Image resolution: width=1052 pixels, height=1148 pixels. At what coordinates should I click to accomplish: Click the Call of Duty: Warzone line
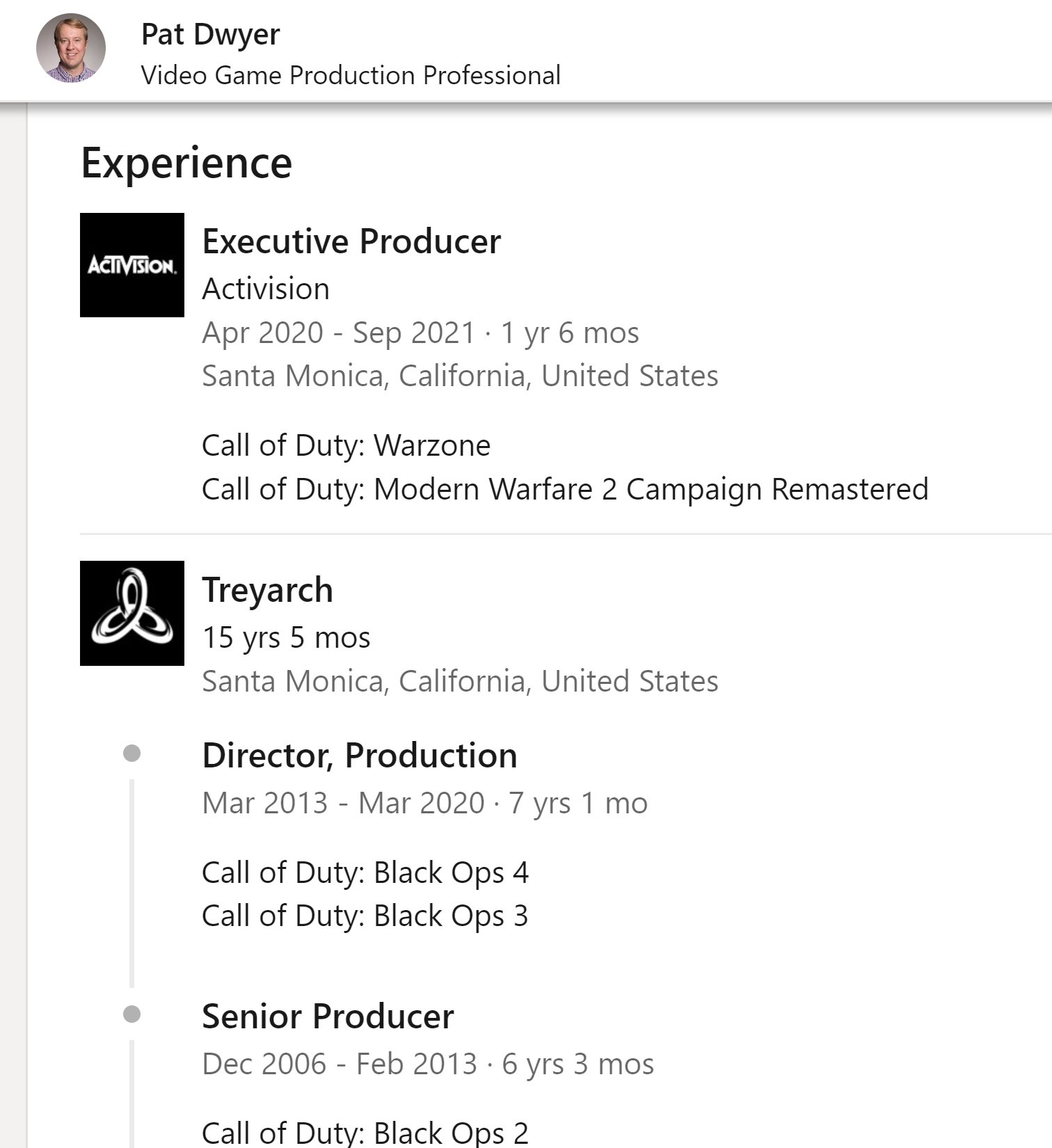(346, 445)
